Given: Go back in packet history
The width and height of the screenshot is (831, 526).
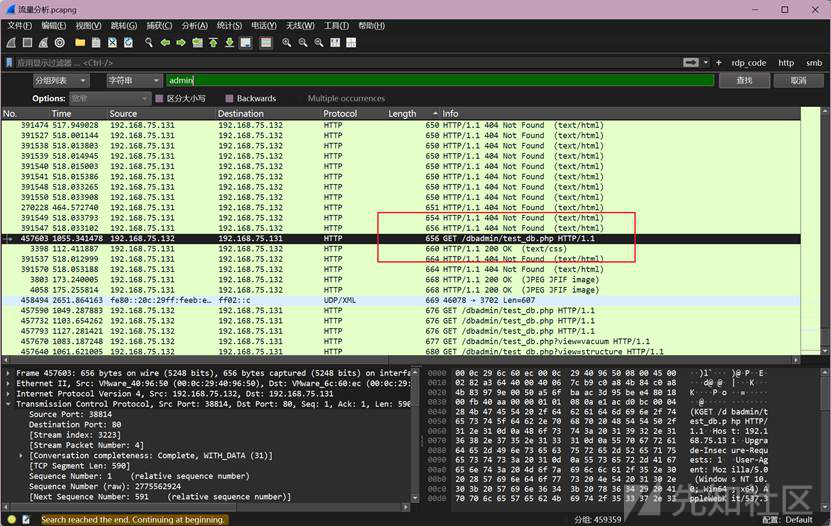Looking at the screenshot, I should click(165, 42).
